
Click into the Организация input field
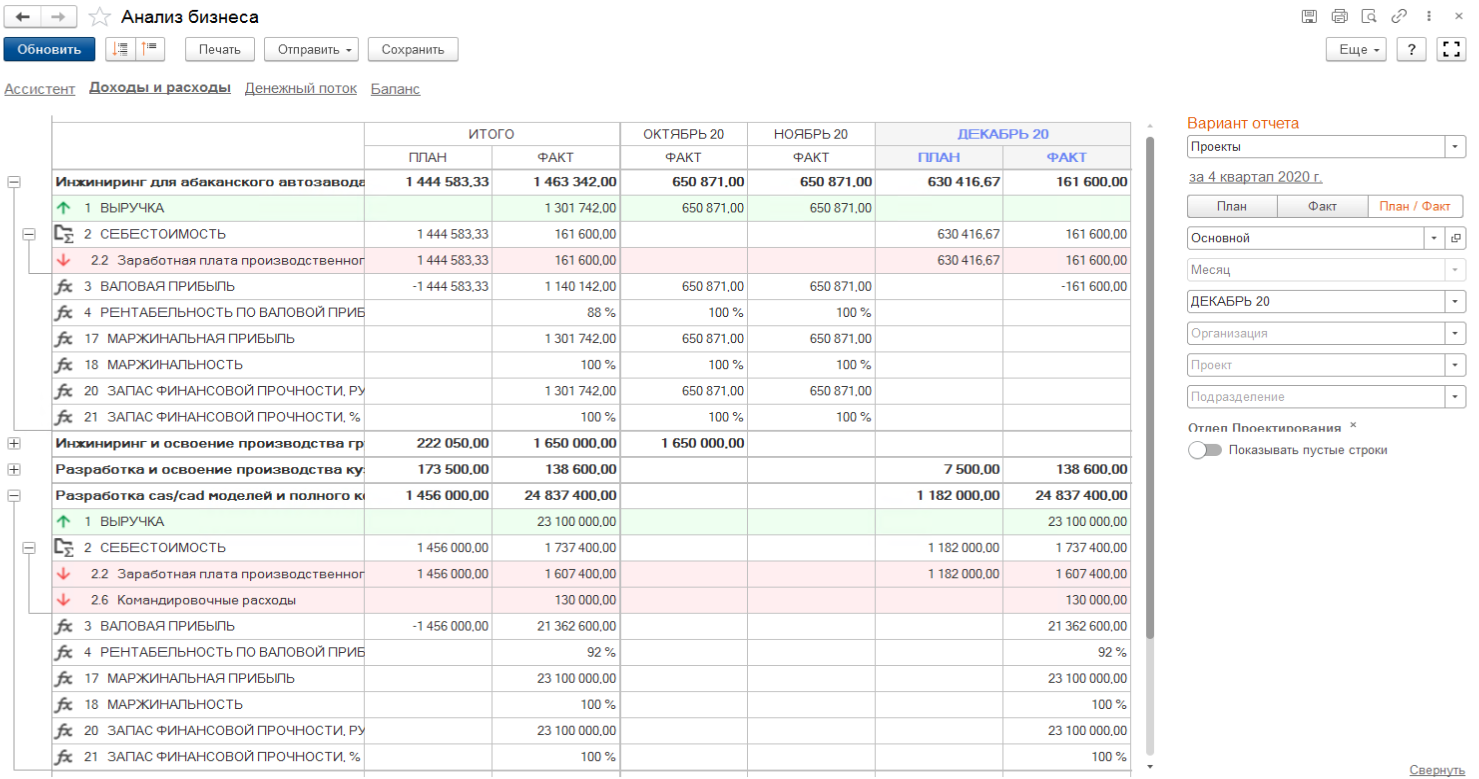pos(1316,333)
